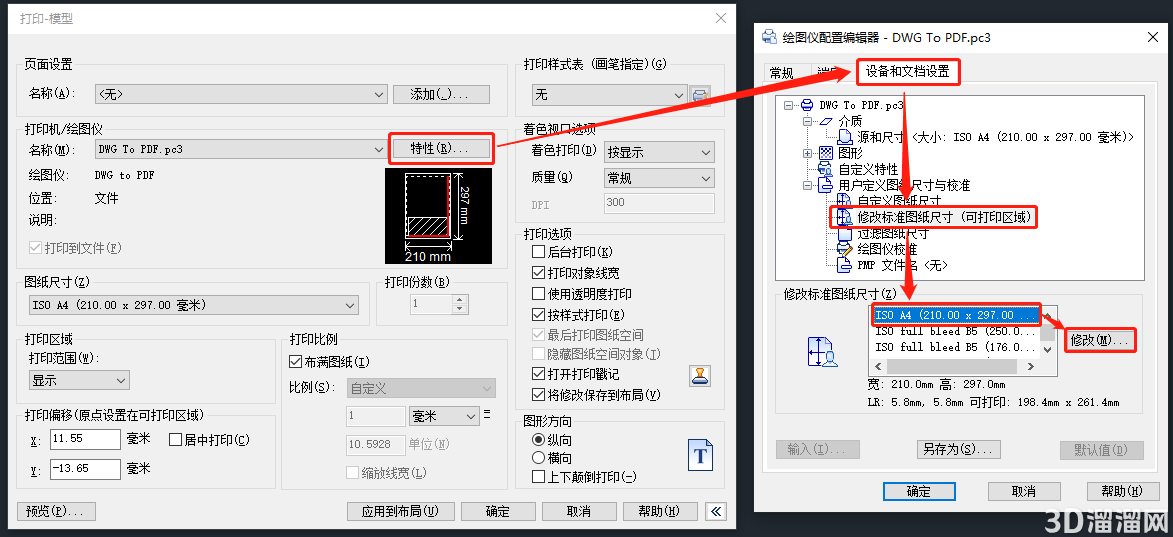The image size is (1173, 537).
Task: Click the 过滤图纸尺寸 icon in tree
Action: click(x=844, y=233)
